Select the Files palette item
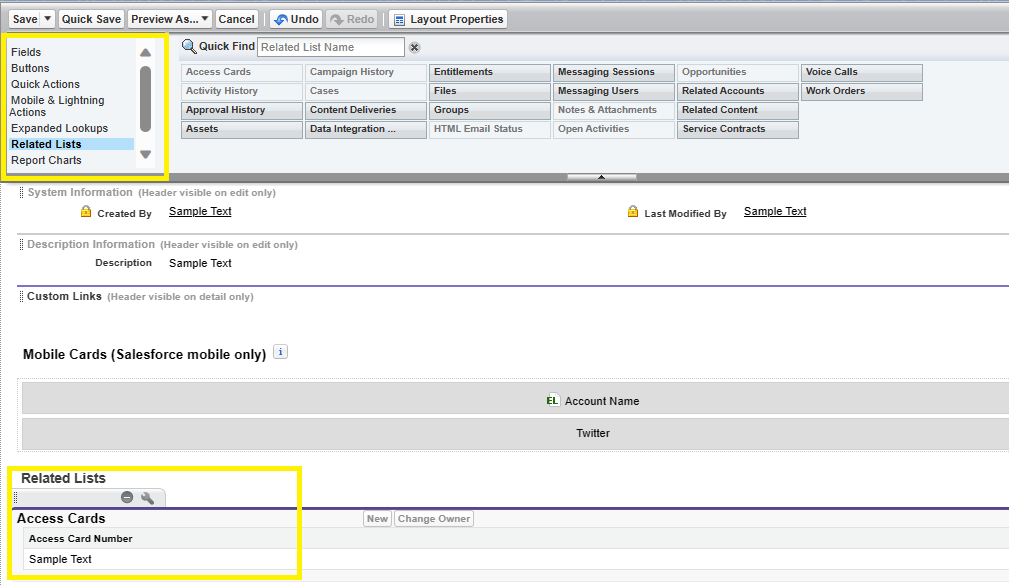Screen dimensions: 1009x585 [x=490, y=91]
